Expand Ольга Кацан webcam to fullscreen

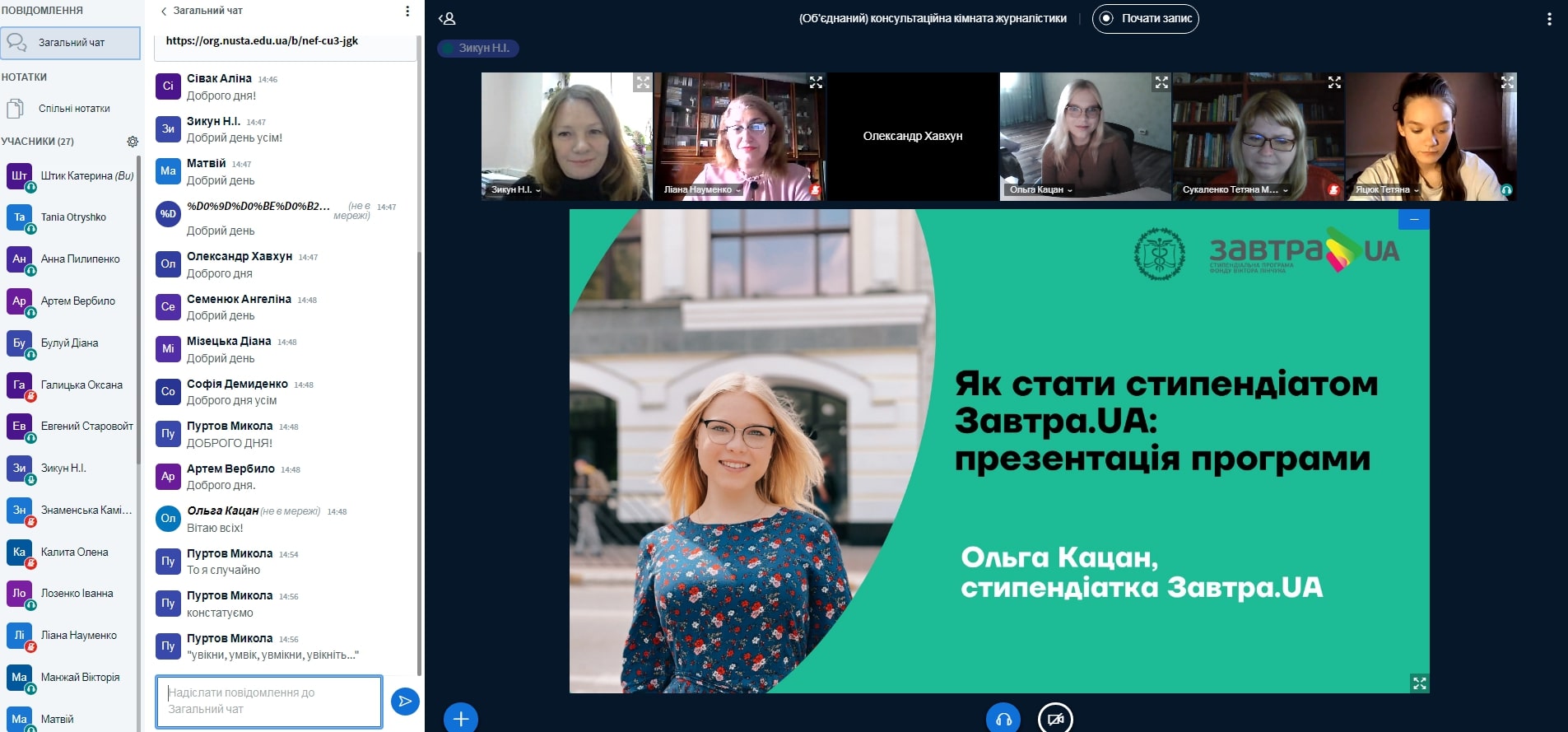point(1161,82)
